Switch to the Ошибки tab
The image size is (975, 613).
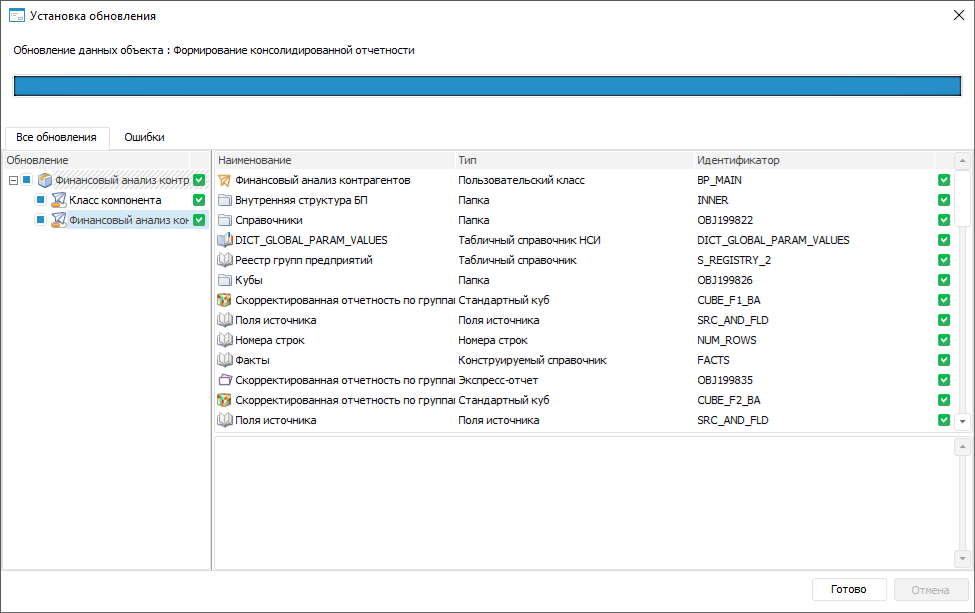[144, 137]
